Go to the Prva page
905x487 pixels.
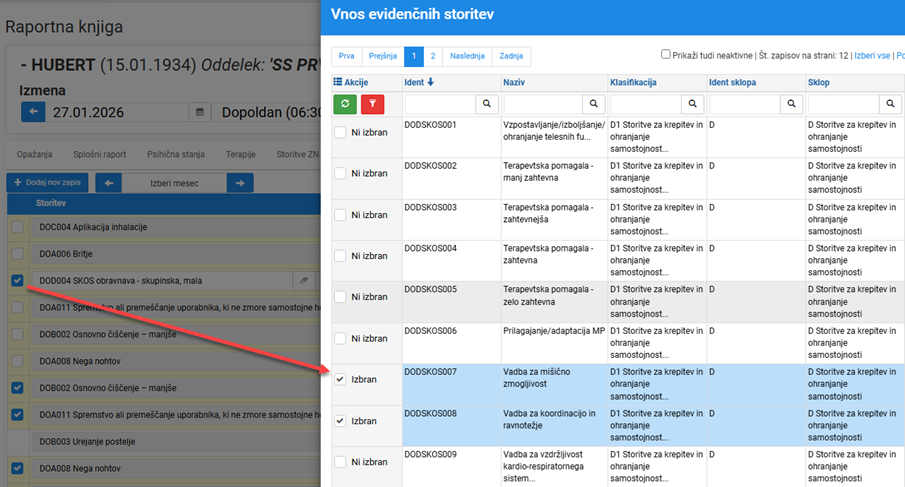(x=346, y=56)
